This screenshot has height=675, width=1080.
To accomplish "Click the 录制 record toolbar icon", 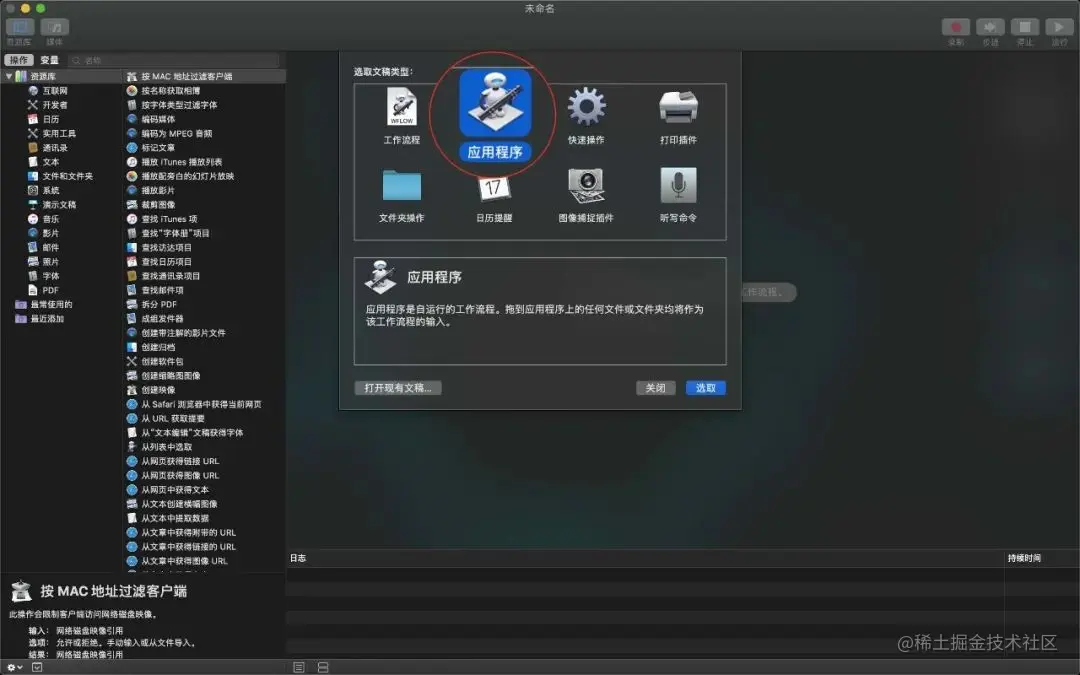I will click(x=955, y=26).
